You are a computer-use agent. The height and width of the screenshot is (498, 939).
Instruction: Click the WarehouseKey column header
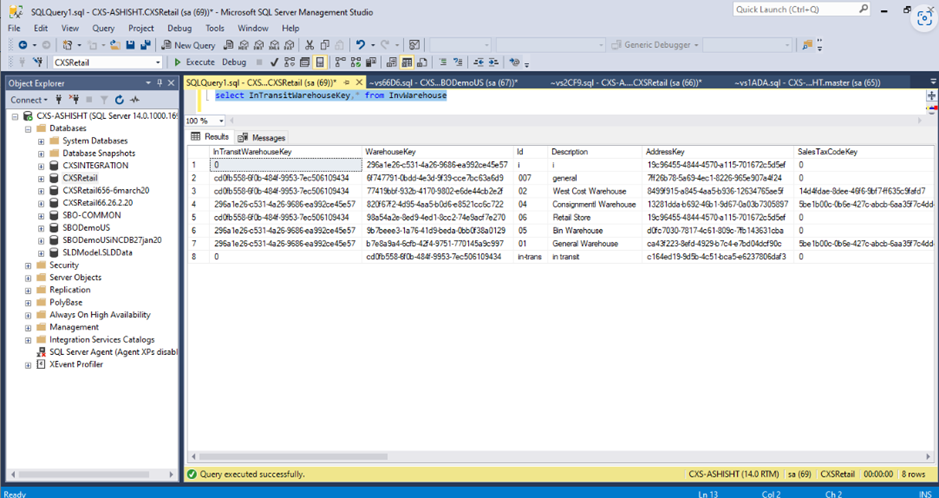coord(438,152)
